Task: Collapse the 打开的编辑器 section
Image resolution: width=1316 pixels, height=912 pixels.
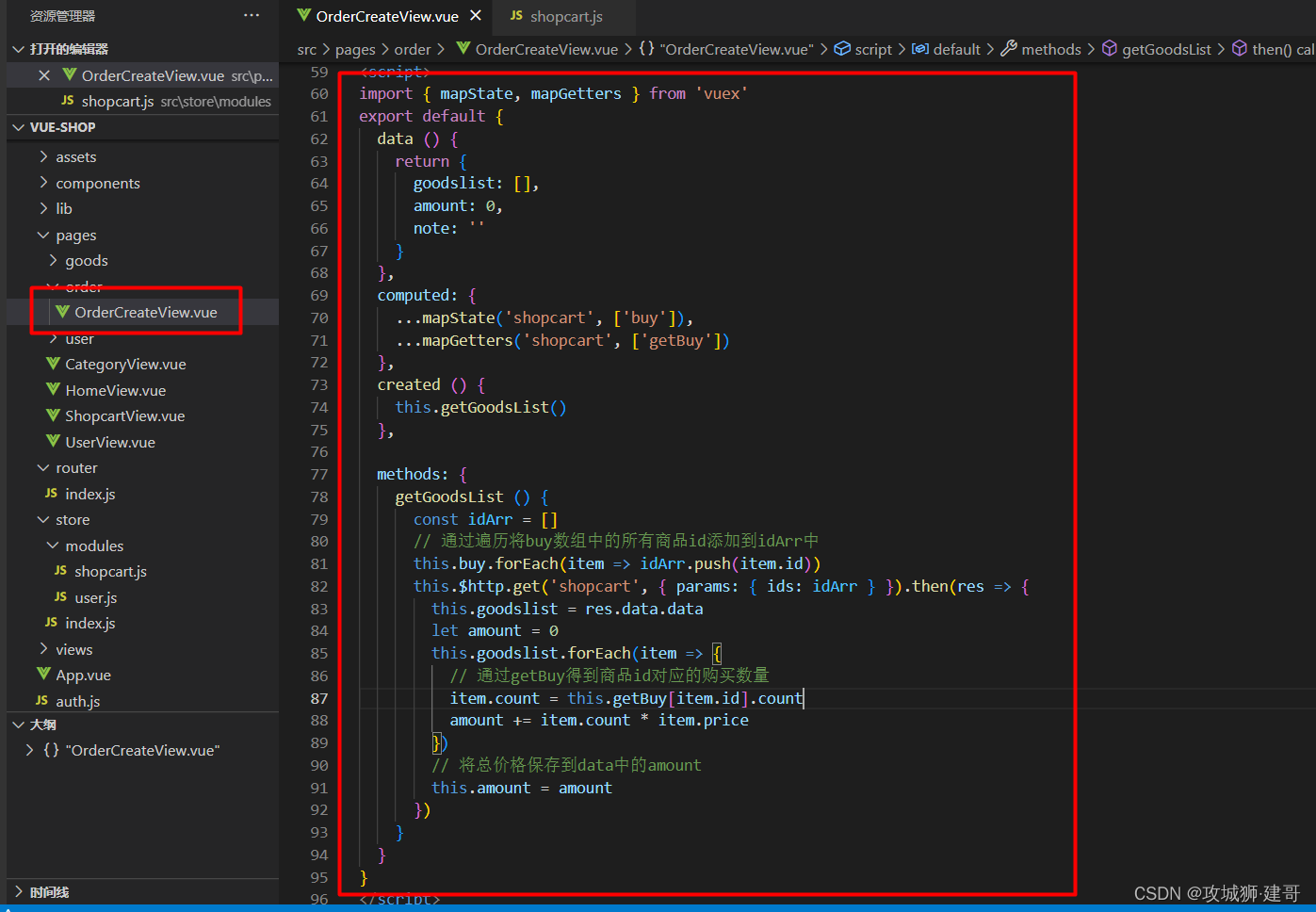Action: click(x=19, y=49)
